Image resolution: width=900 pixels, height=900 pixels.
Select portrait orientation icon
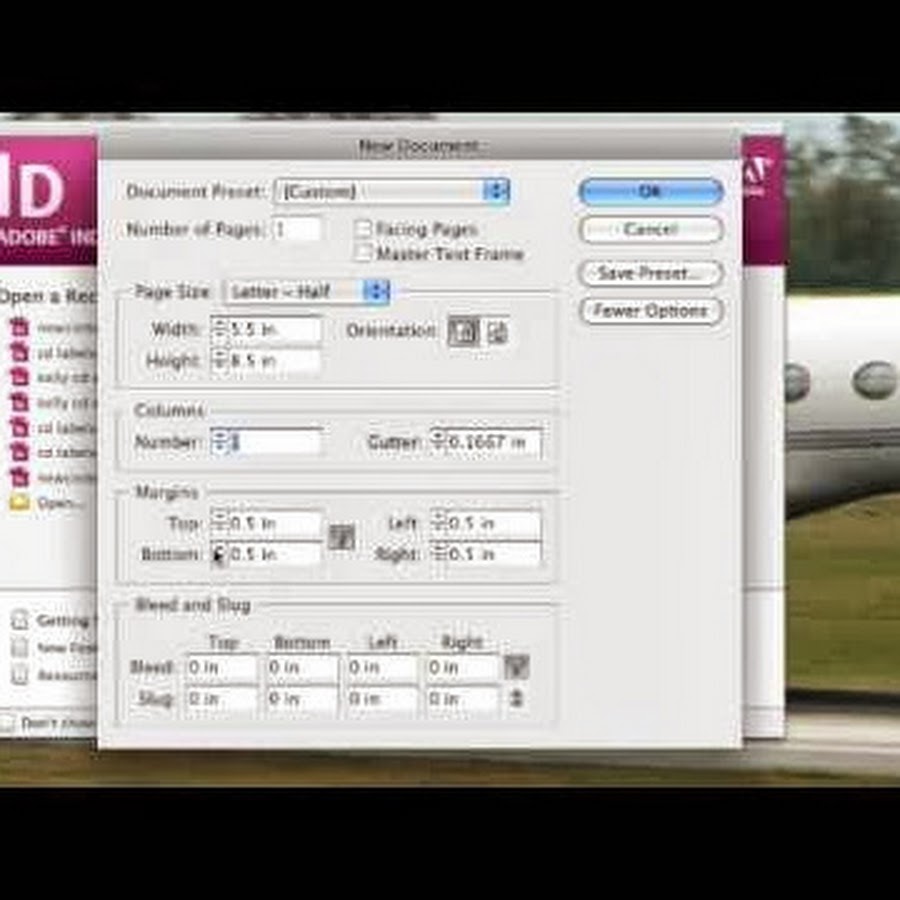[x=463, y=332]
